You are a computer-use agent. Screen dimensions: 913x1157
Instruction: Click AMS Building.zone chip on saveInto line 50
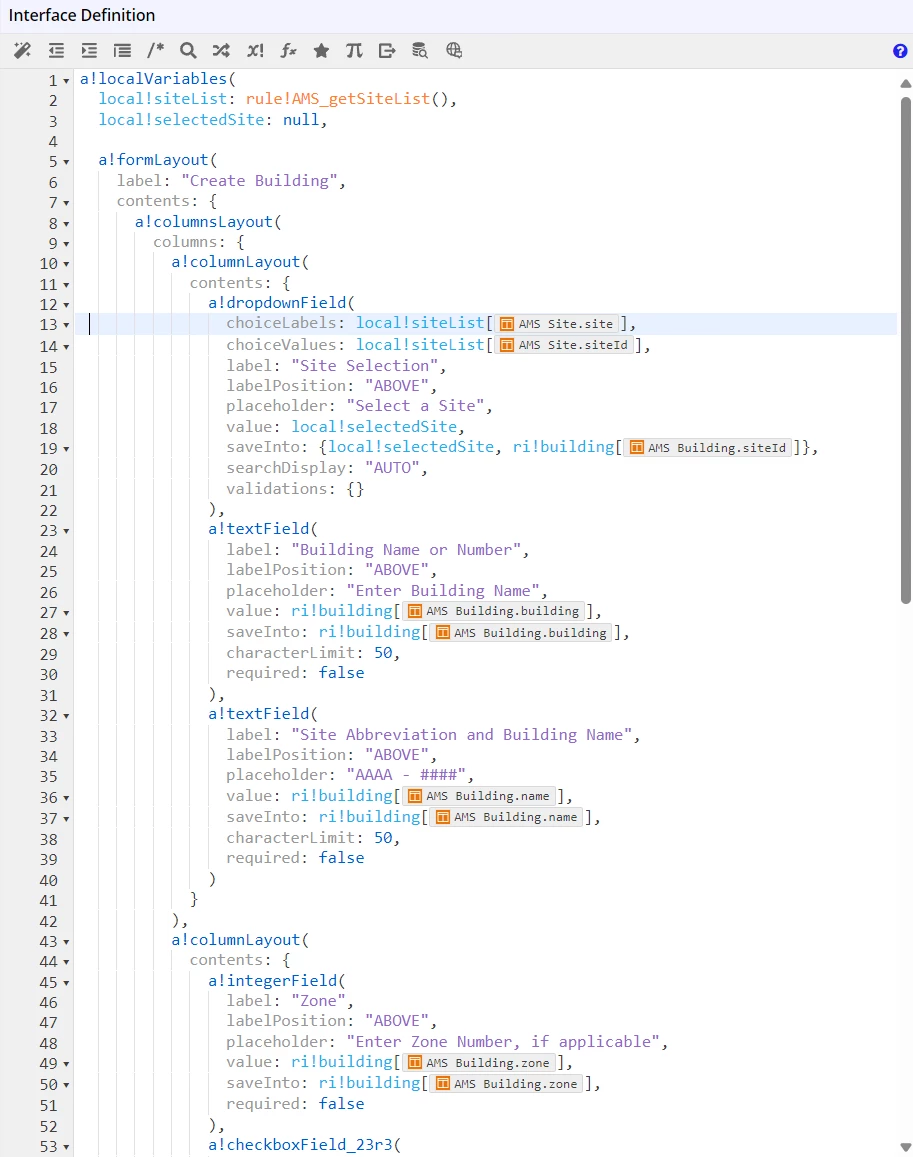506,1083
